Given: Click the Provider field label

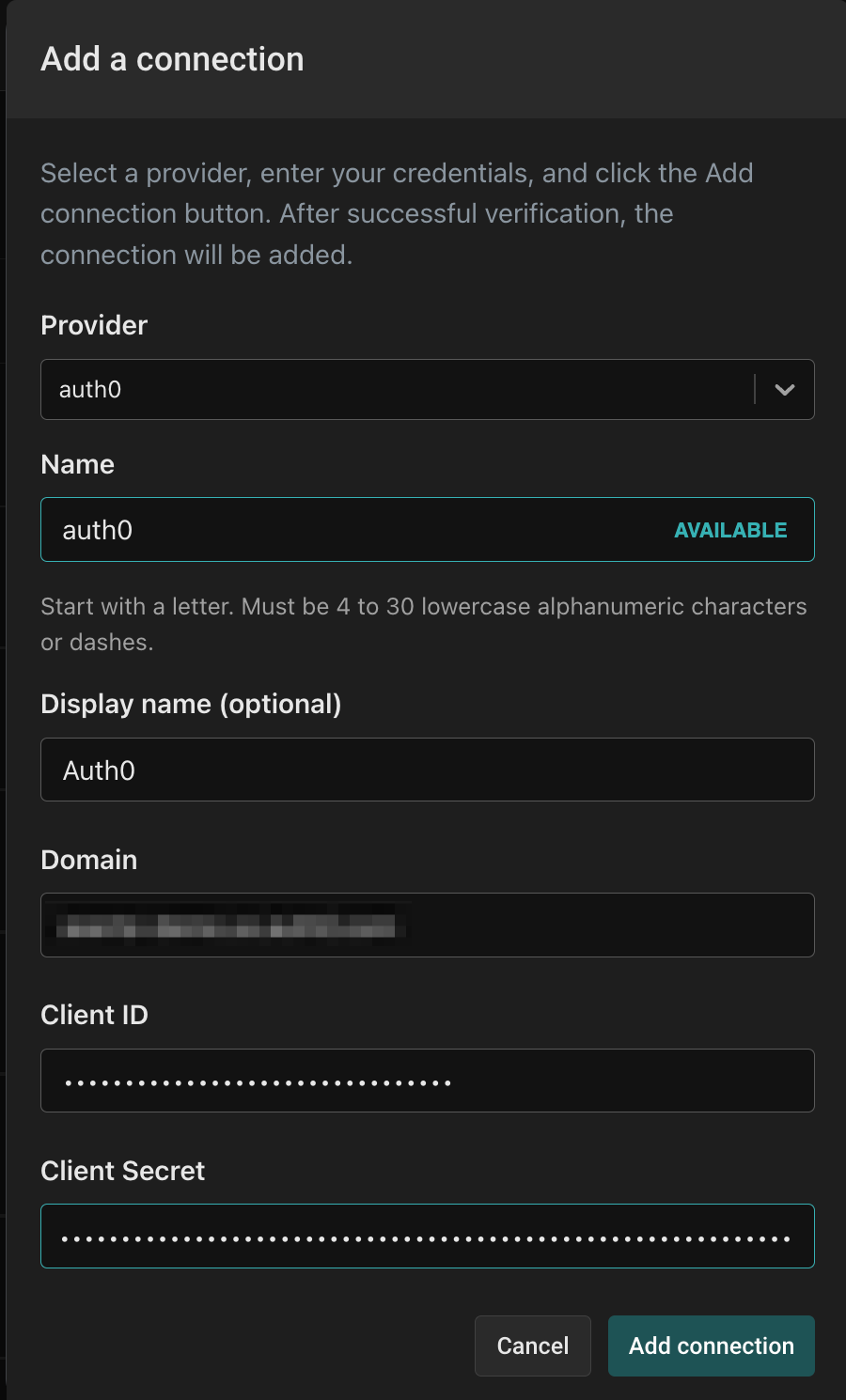Looking at the screenshot, I should point(94,325).
